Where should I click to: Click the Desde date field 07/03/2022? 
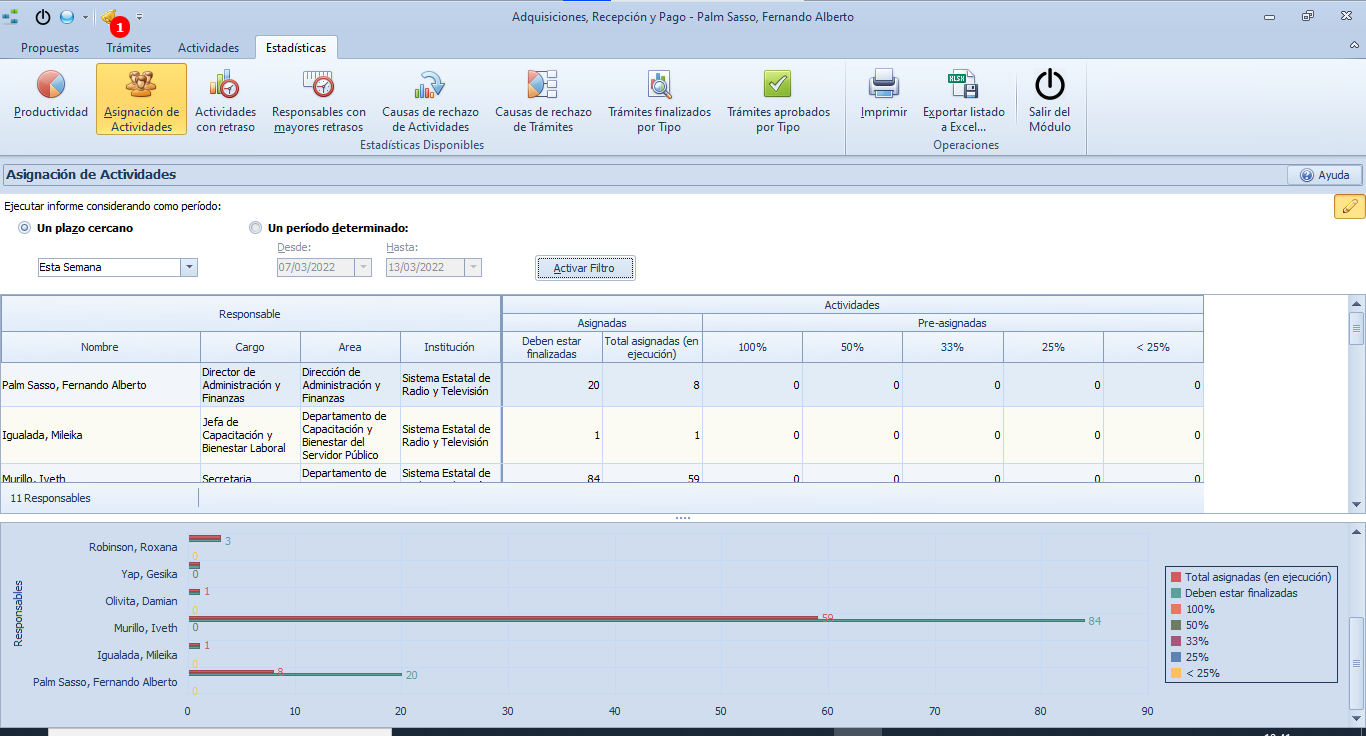click(315, 267)
